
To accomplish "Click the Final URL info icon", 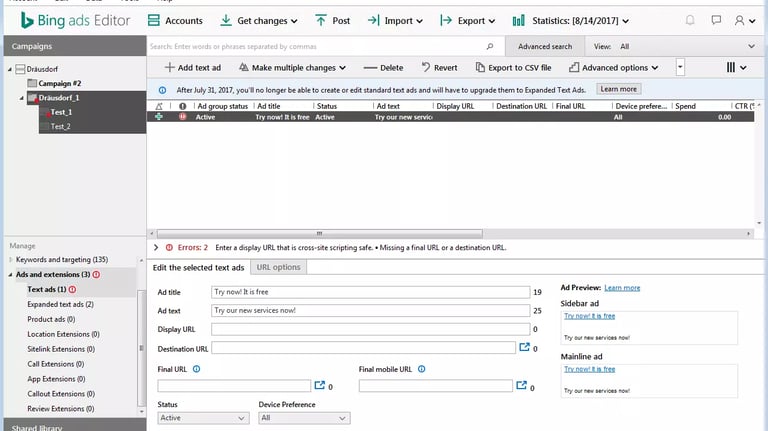I will click(196, 369).
